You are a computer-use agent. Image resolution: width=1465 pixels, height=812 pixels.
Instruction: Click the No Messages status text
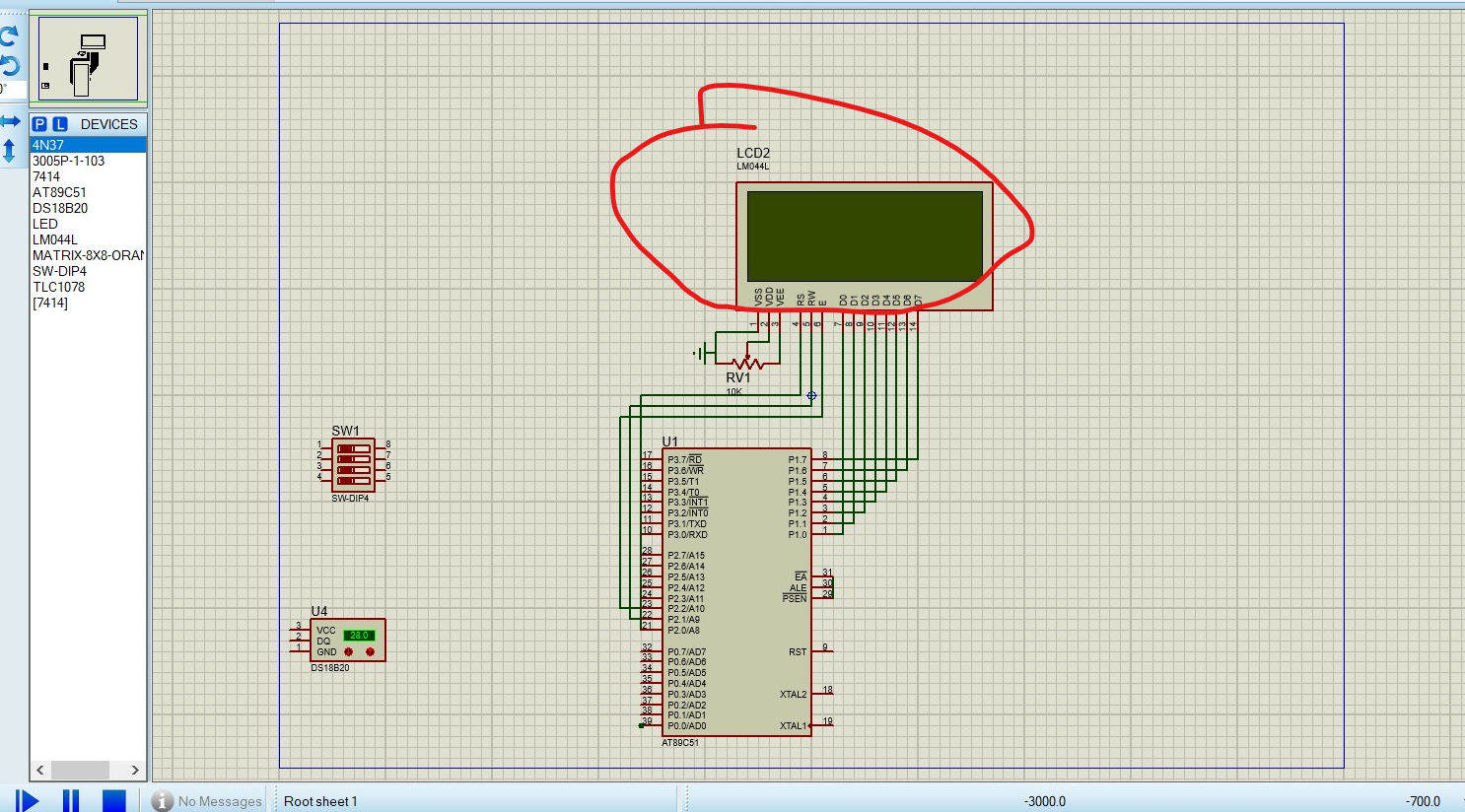220,801
